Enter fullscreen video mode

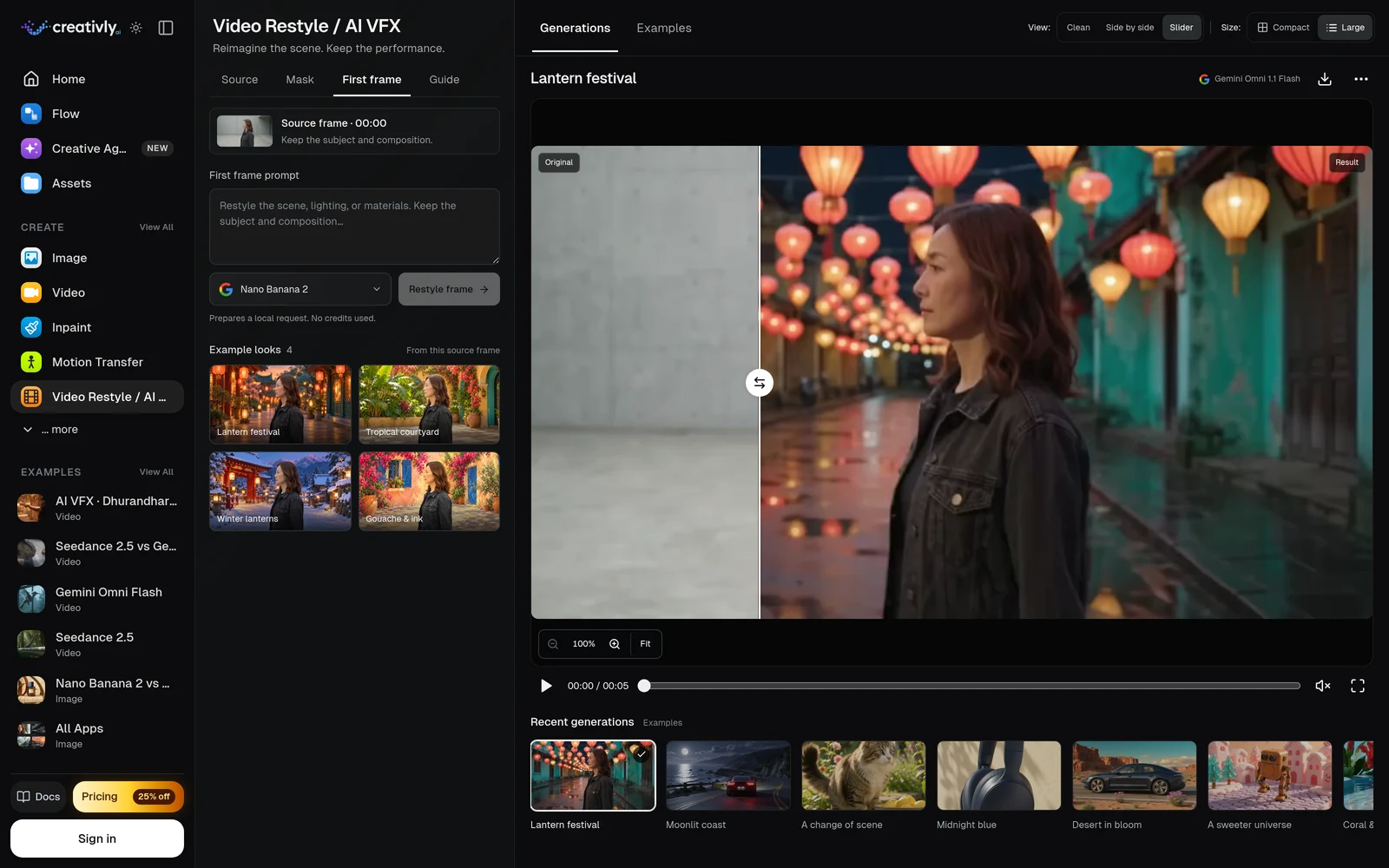point(1358,686)
